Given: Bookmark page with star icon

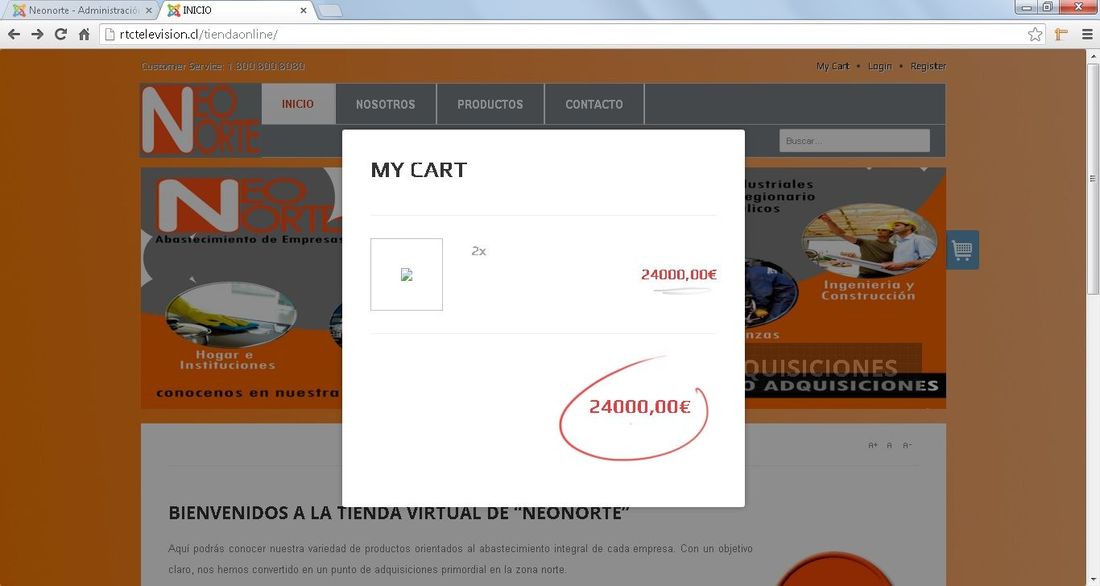Looking at the screenshot, I should click(x=1035, y=34).
